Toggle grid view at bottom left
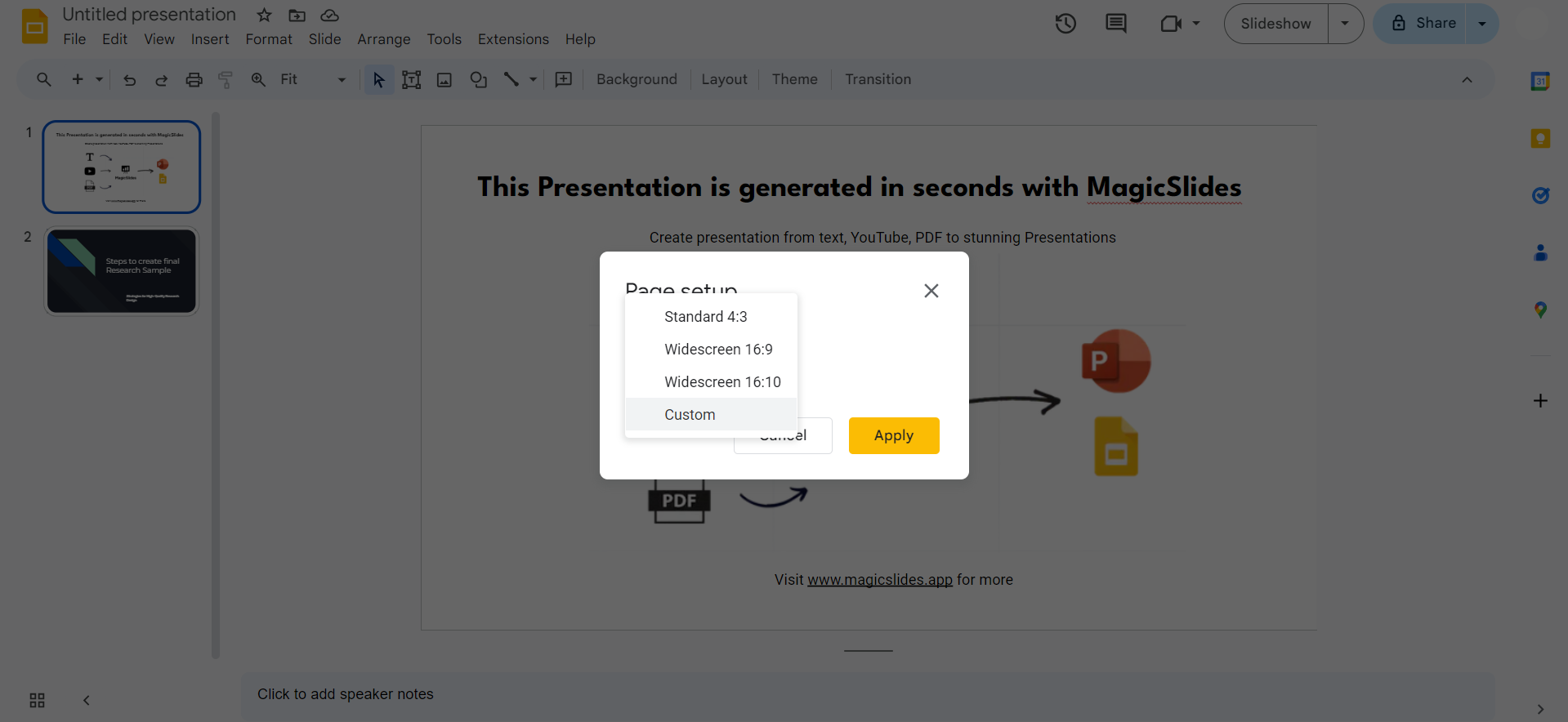1568x722 pixels. point(37,700)
